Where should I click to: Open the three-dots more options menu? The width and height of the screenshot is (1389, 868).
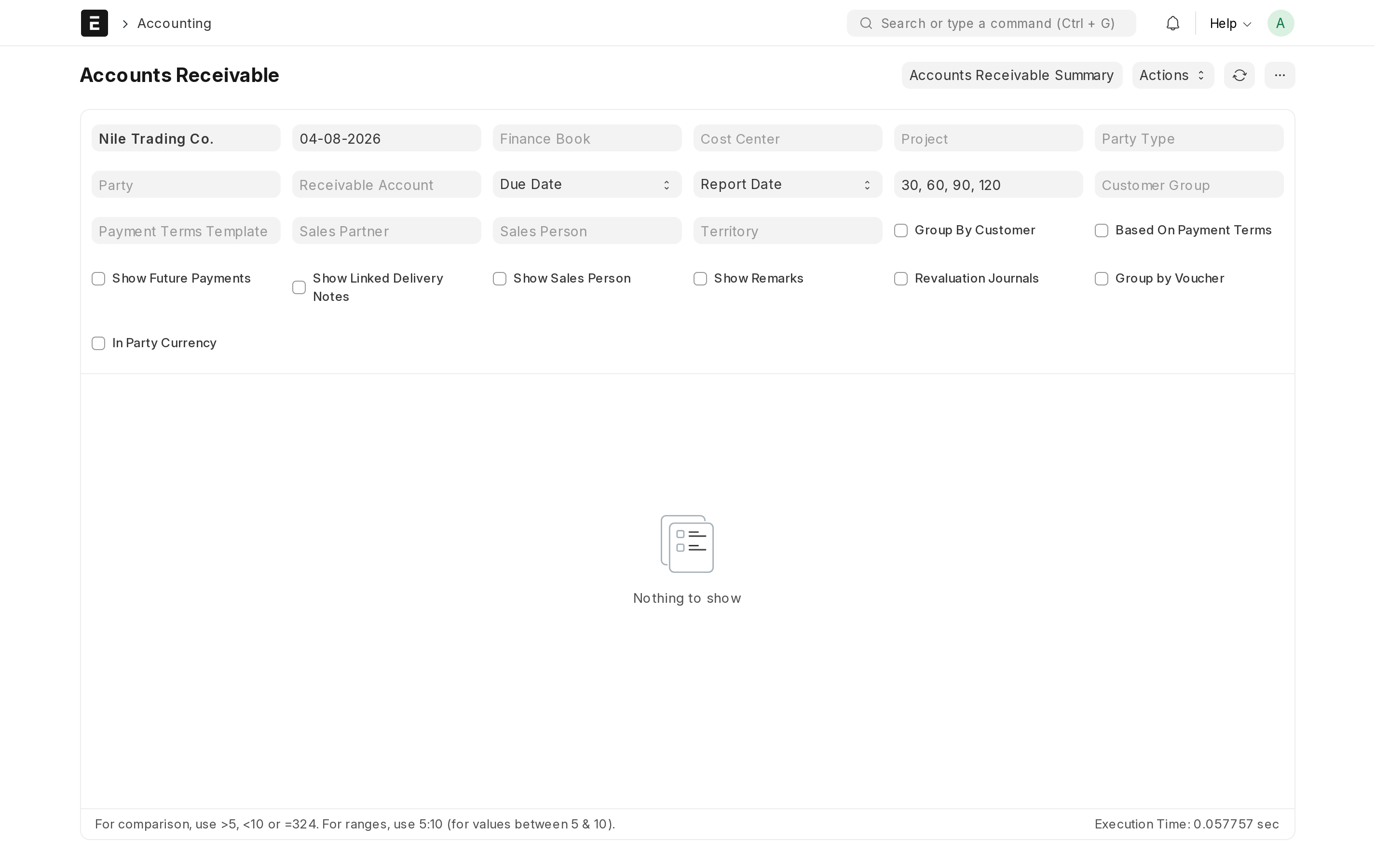click(x=1280, y=75)
